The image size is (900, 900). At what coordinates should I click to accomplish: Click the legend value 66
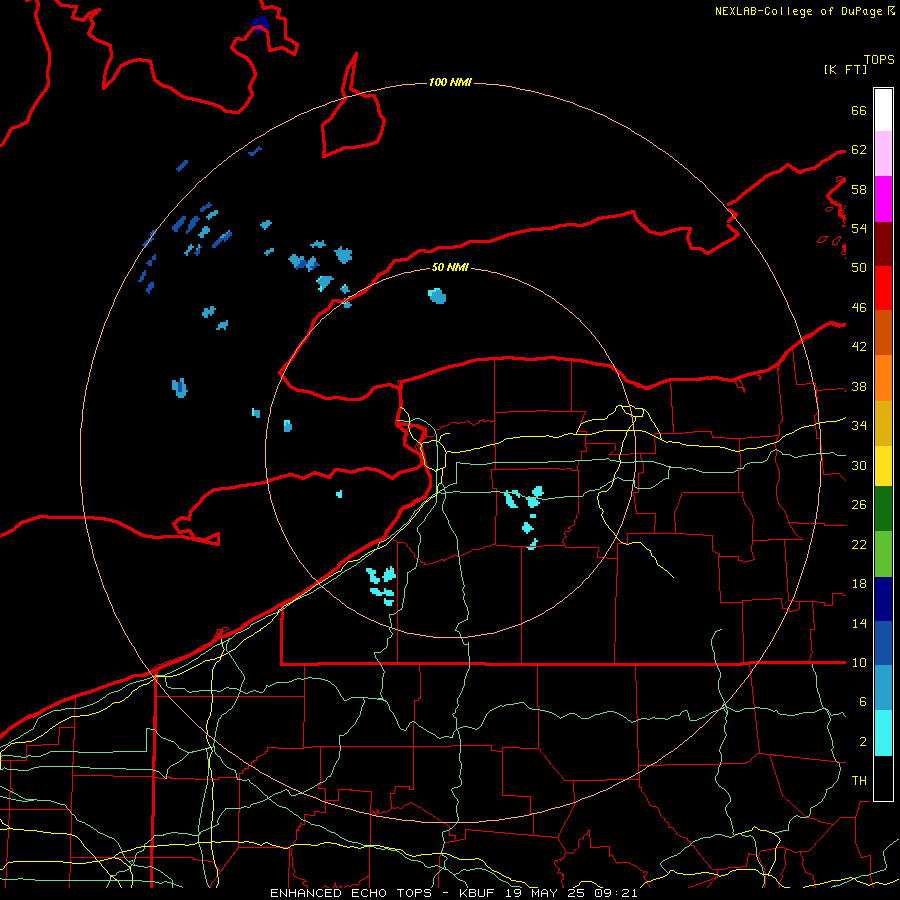[x=859, y=110]
